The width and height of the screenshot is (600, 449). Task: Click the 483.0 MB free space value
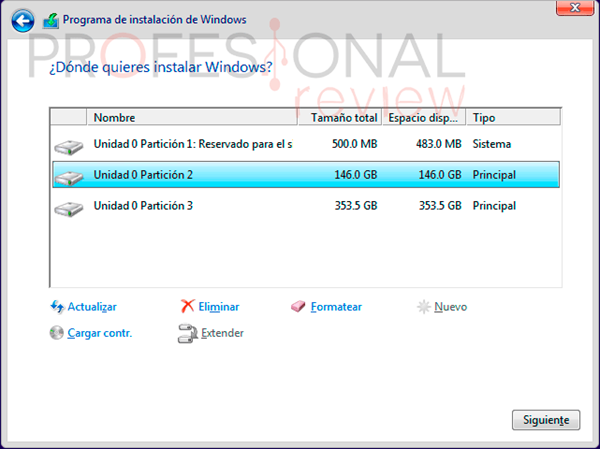(x=439, y=144)
